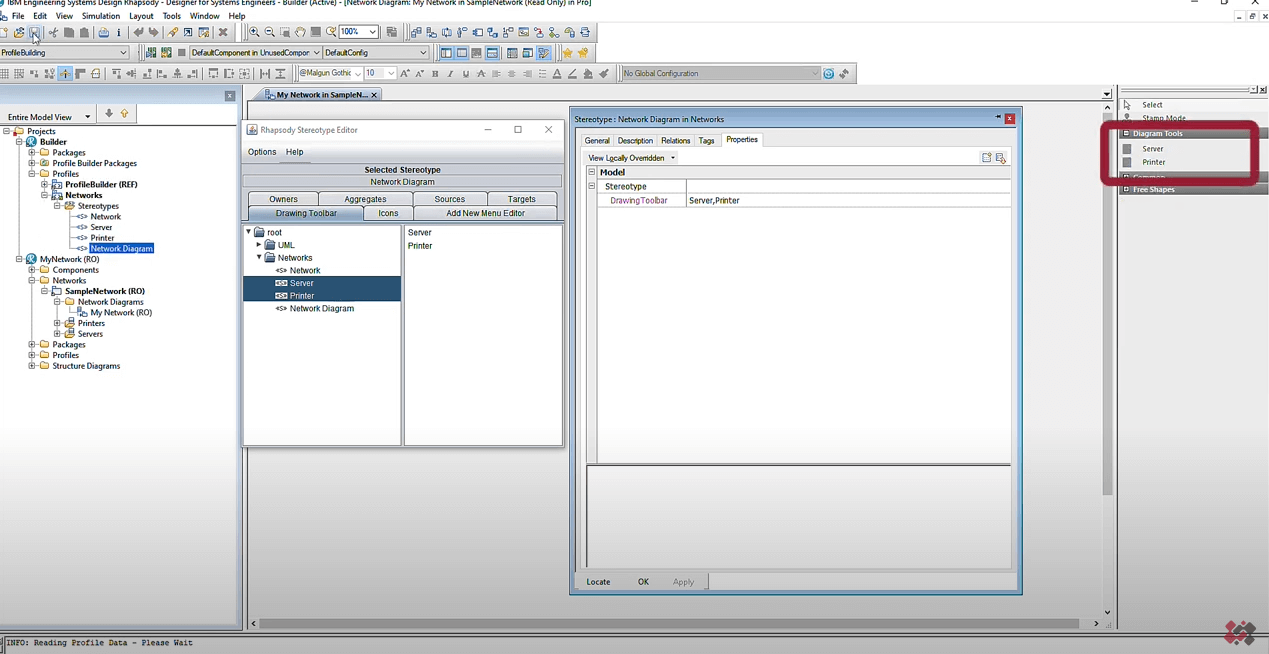Click the DefaultConfig configuration combo box

tap(375, 52)
